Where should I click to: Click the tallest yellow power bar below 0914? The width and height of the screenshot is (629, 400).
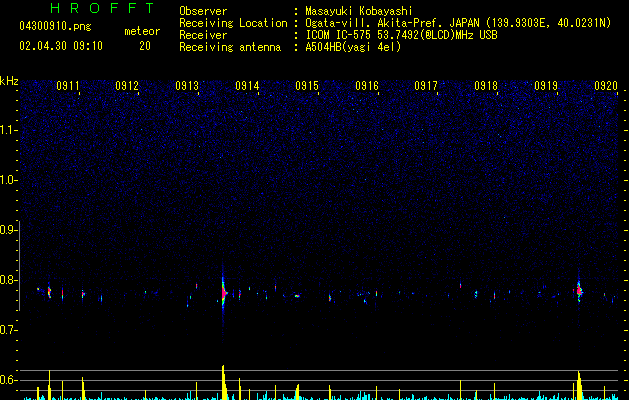click(x=224, y=382)
